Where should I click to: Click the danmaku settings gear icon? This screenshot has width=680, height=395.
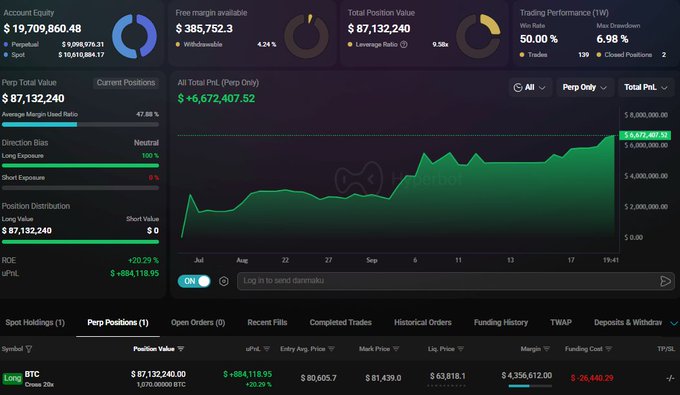tap(223, 281)
